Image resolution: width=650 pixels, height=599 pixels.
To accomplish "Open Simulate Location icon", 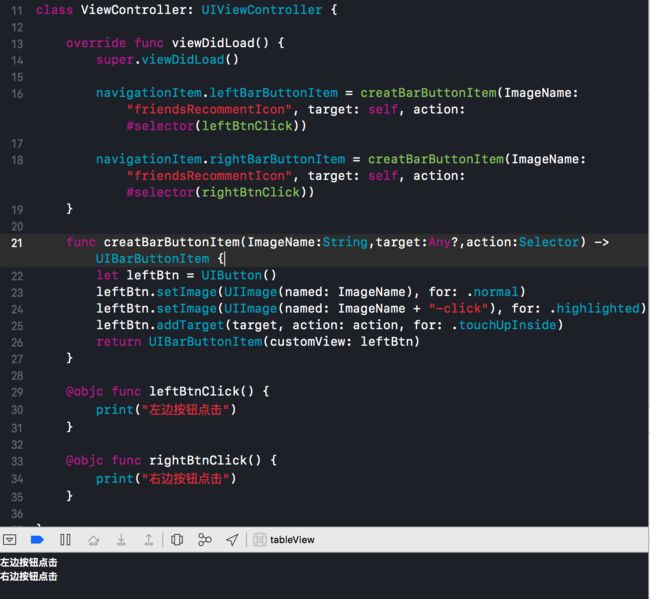I will 232,539.
